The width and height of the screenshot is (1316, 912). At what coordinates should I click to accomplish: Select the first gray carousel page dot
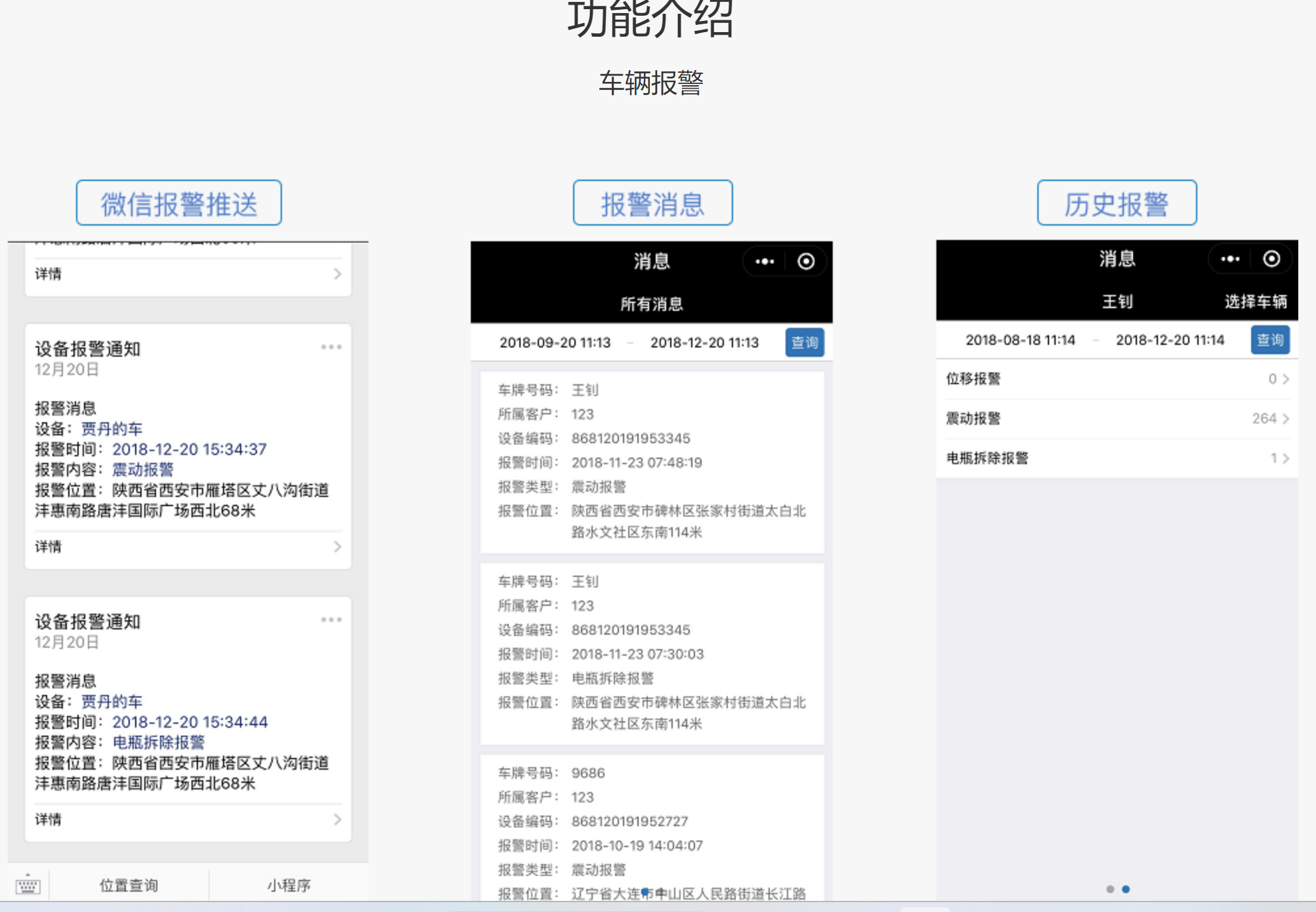pyautogui.click(x=1110, y=889)
